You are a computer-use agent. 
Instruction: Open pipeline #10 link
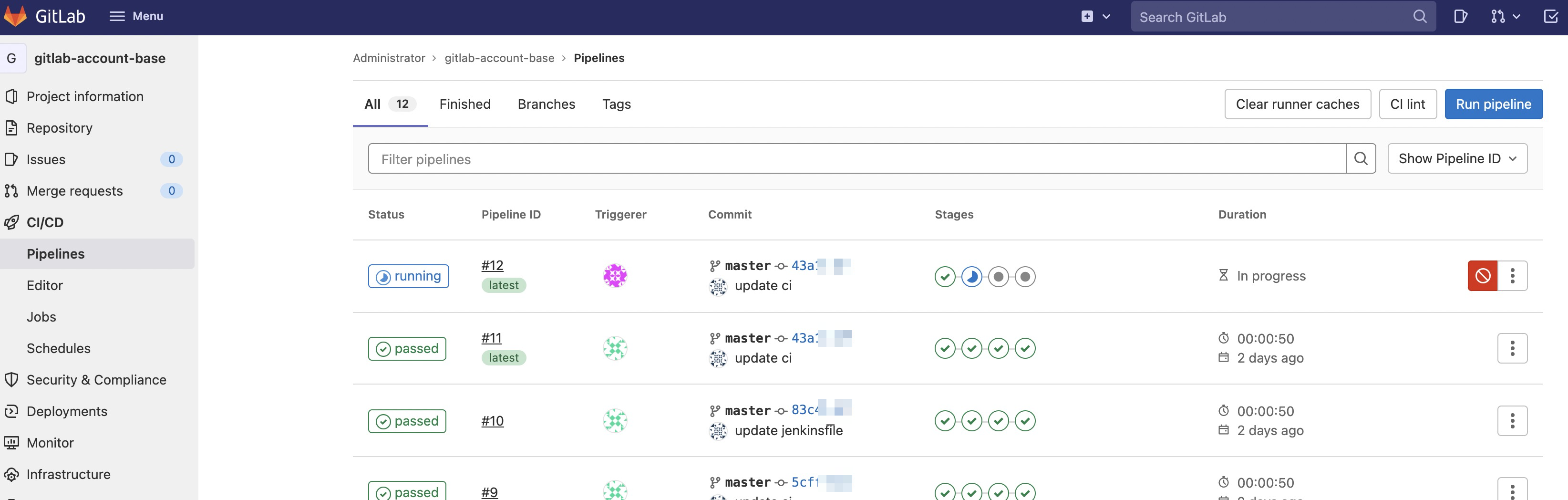[x=492, y=421]
